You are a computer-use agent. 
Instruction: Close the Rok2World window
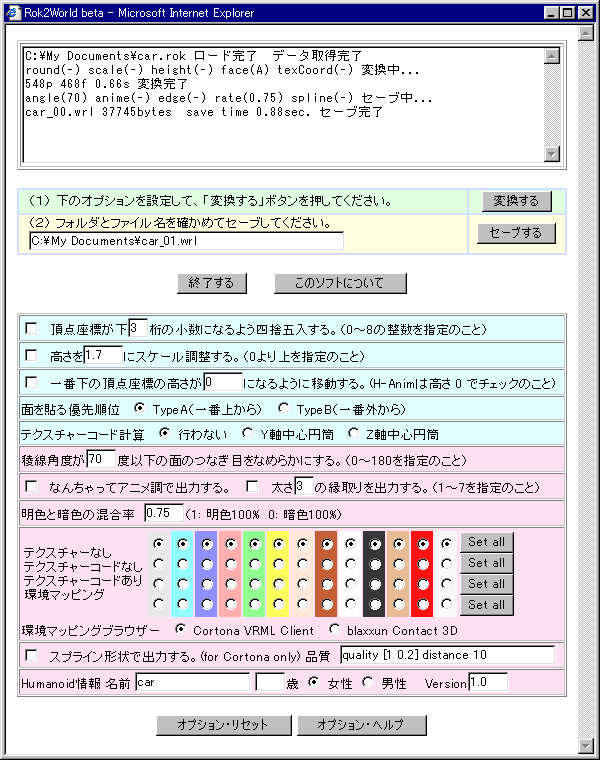pos(586,13)
